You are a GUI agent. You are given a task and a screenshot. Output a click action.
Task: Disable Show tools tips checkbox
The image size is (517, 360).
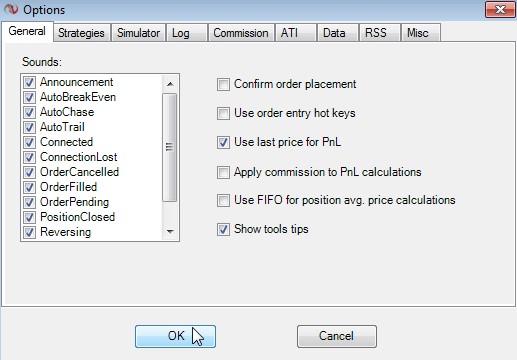point(223,229)
